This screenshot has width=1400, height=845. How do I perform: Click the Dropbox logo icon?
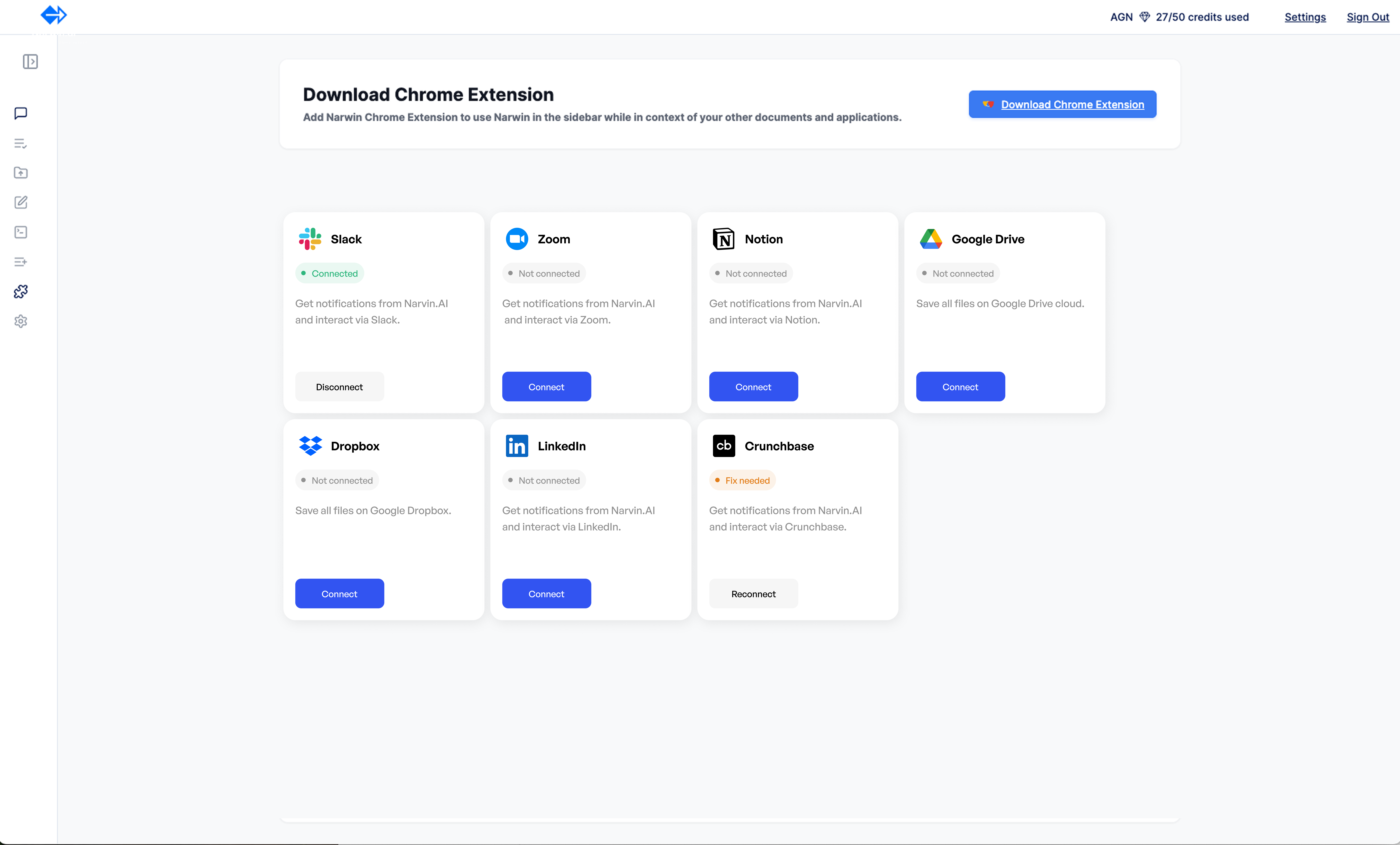point(310,445)
